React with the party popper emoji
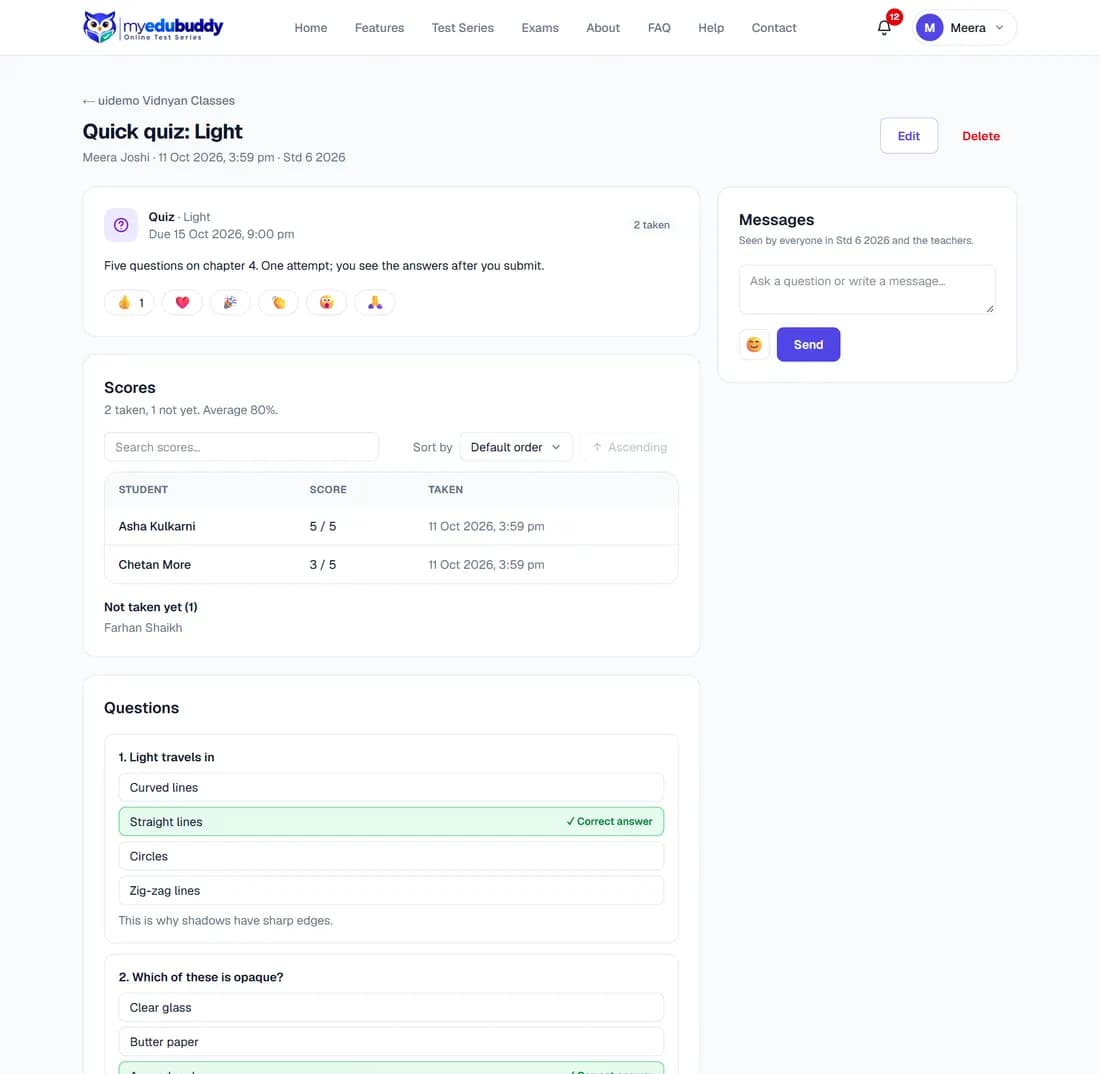The image size is (1100, 1074). (229, 302)
